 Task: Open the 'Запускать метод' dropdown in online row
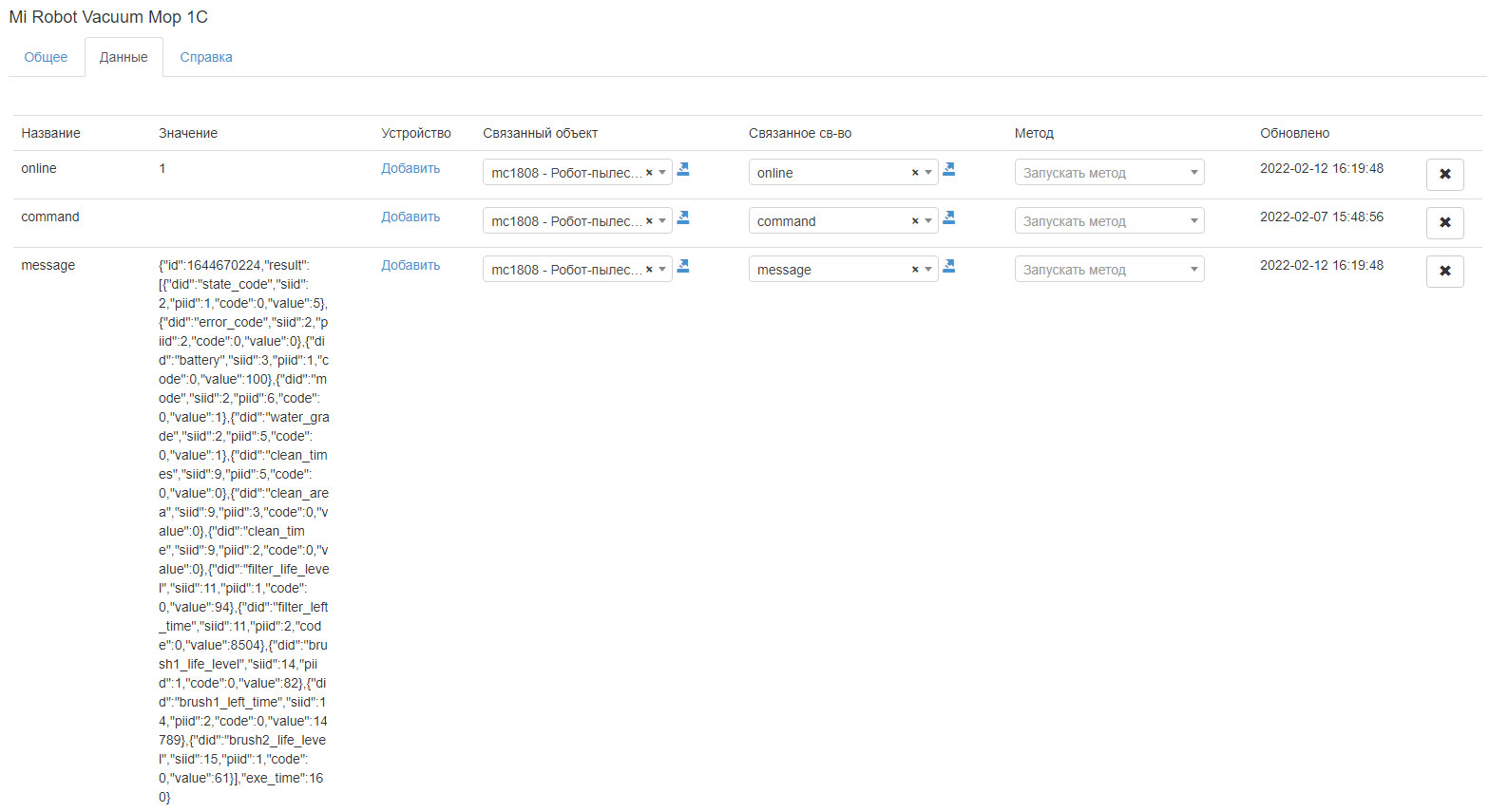coord(1109,173)
